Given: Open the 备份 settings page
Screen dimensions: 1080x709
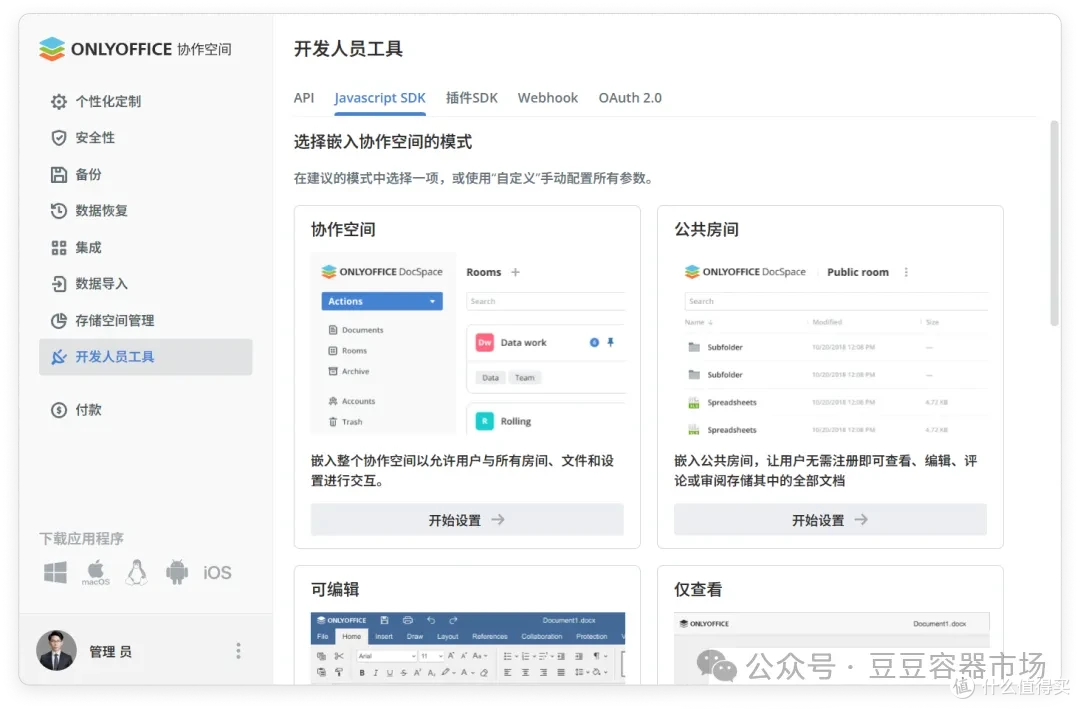Looking at the screenshot, I should pos(88,174).
